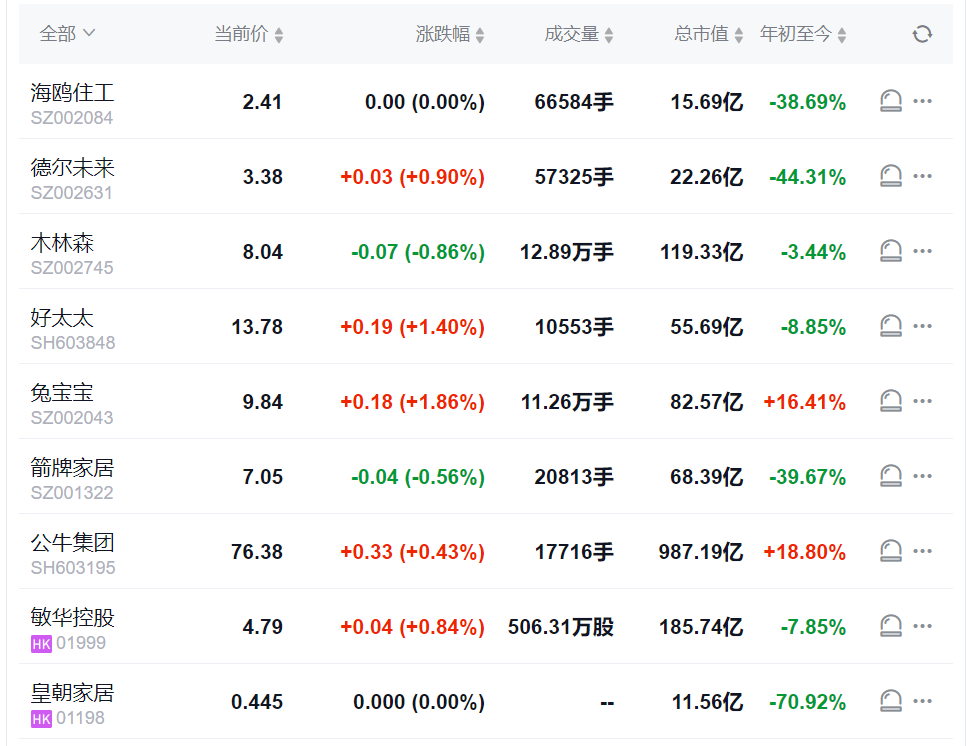Screen dimensions: 966x746
Task: Click 木林森 market cap 119.33亿
Action: pyautogui.click(x=702, y=253)
